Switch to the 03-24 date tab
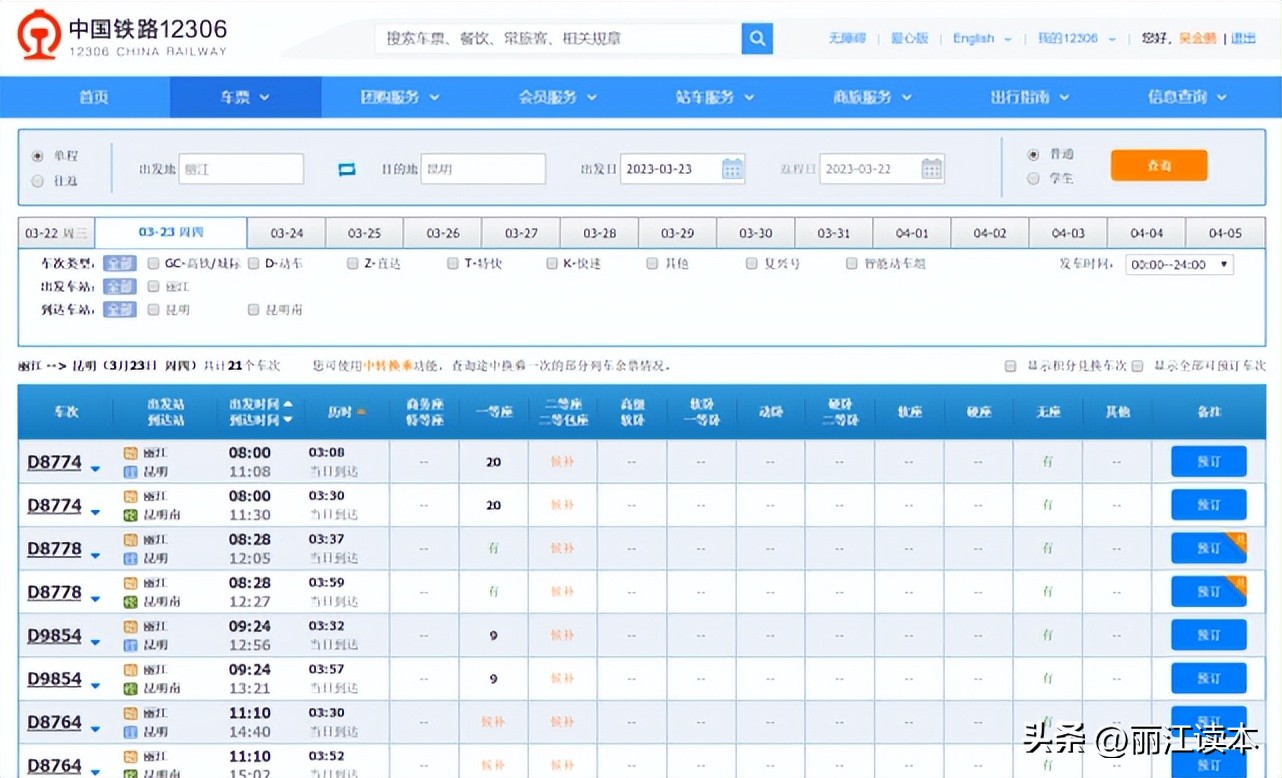This screenshot has width=1282, height=778. tap(286, 231)
